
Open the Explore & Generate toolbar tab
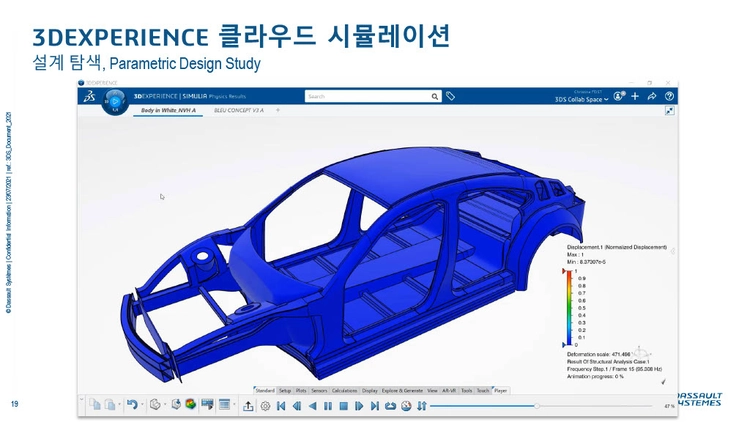[x=402, y=391]
